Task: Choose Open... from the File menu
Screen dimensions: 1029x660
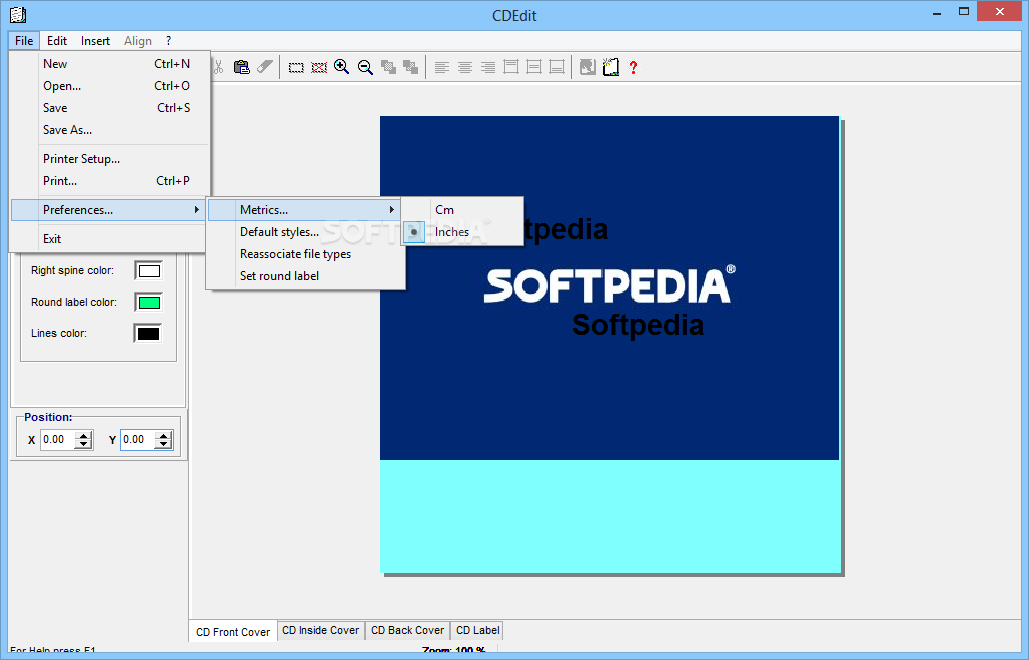Action: point(110,86)
